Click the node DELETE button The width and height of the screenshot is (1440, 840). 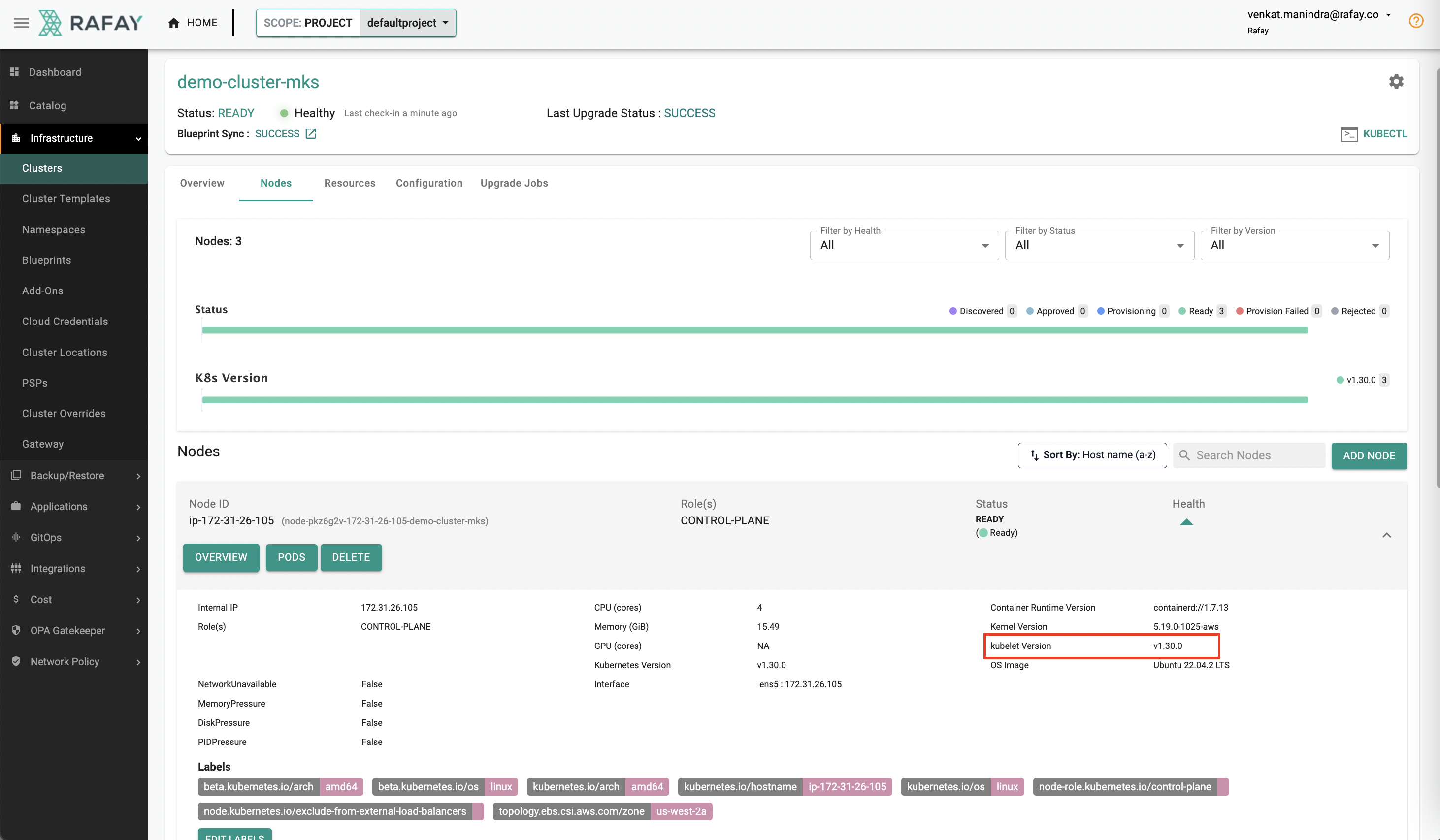[x=351, y=557]
